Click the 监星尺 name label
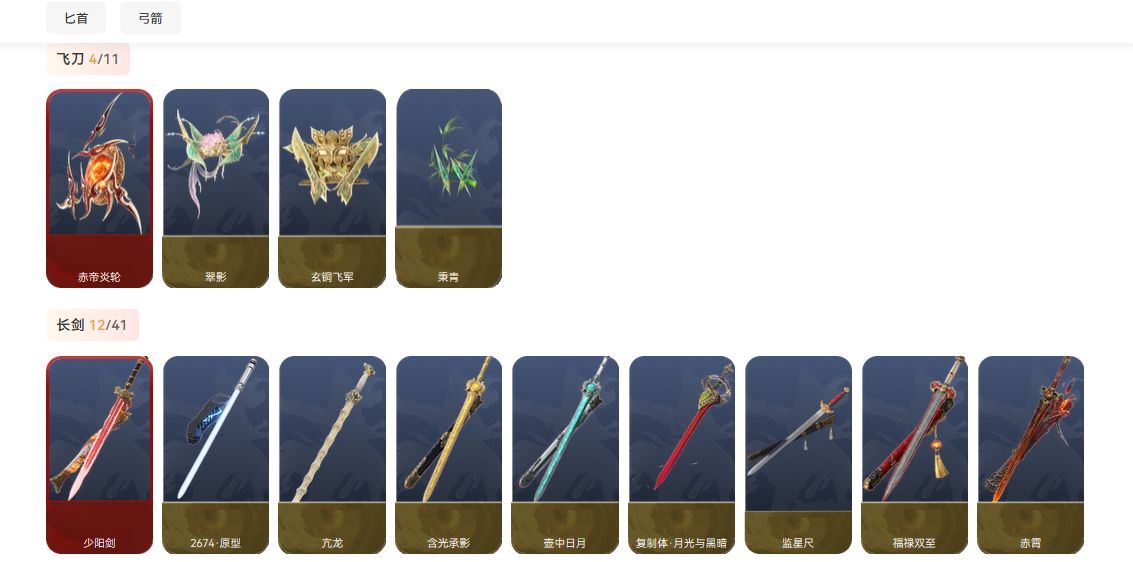Viewport: 1133px width, 562px height. tap(798, 543)
